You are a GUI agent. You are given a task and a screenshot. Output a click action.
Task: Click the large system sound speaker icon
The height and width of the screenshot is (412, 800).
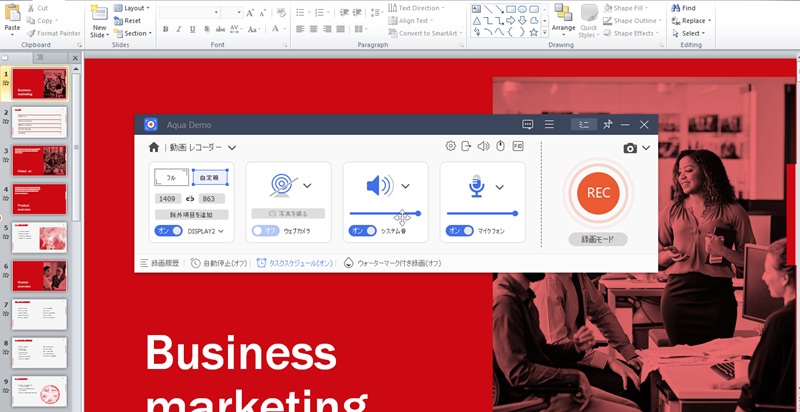click(x=380, y=186)
